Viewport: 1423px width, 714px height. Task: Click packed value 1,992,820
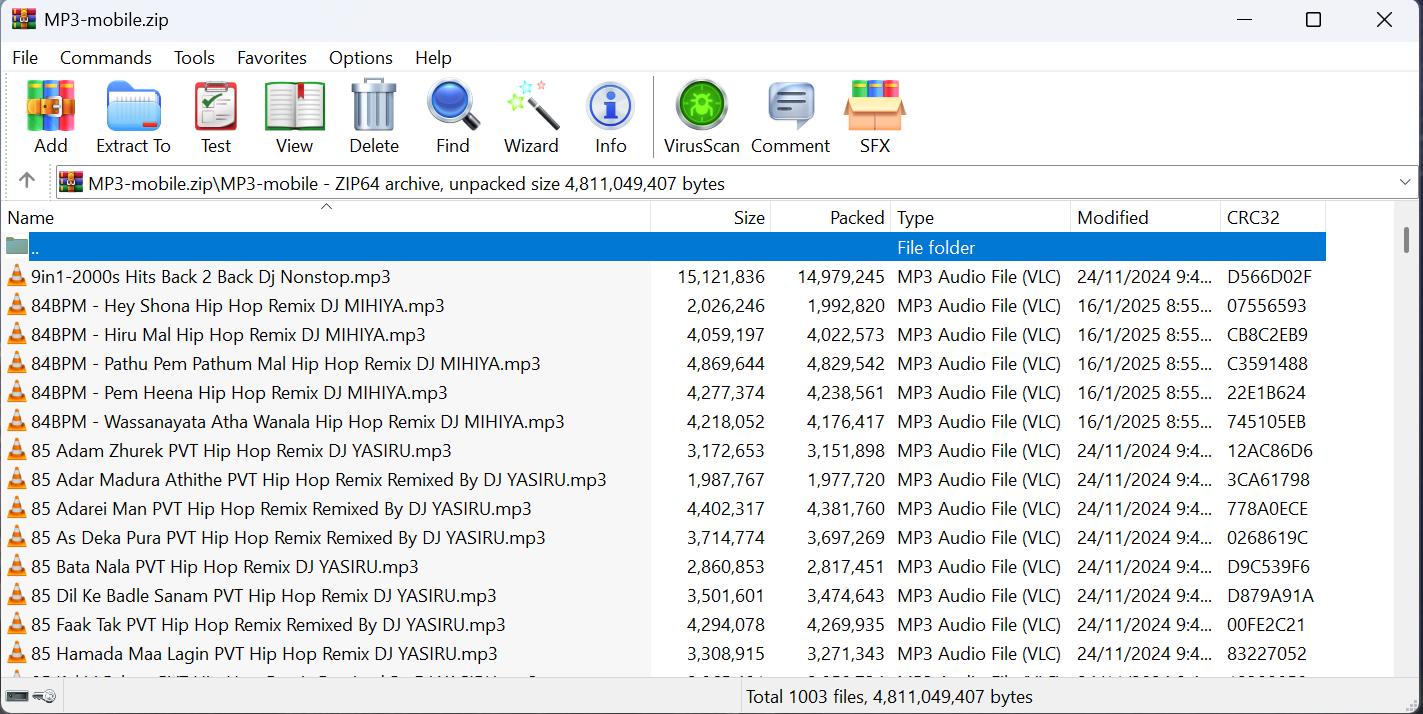click(846, 305)
